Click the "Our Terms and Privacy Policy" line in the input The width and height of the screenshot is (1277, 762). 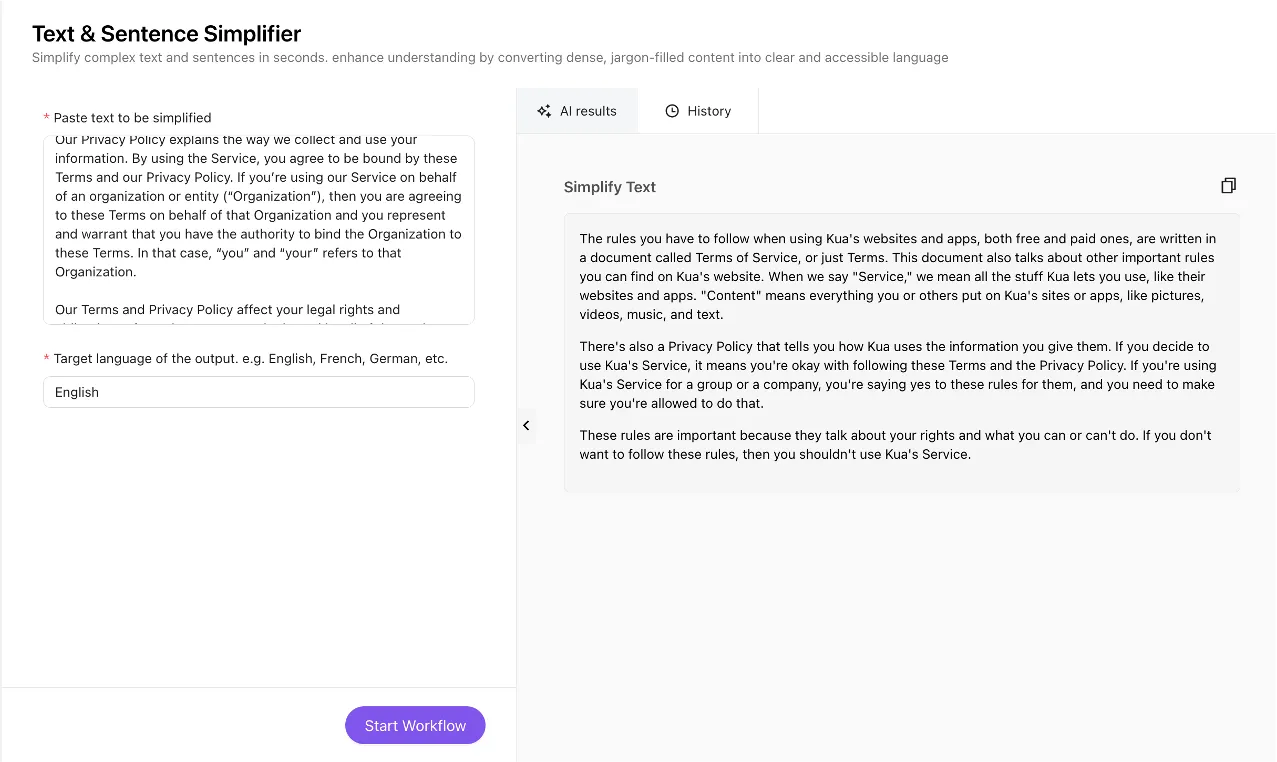click(x=227, y=310)
